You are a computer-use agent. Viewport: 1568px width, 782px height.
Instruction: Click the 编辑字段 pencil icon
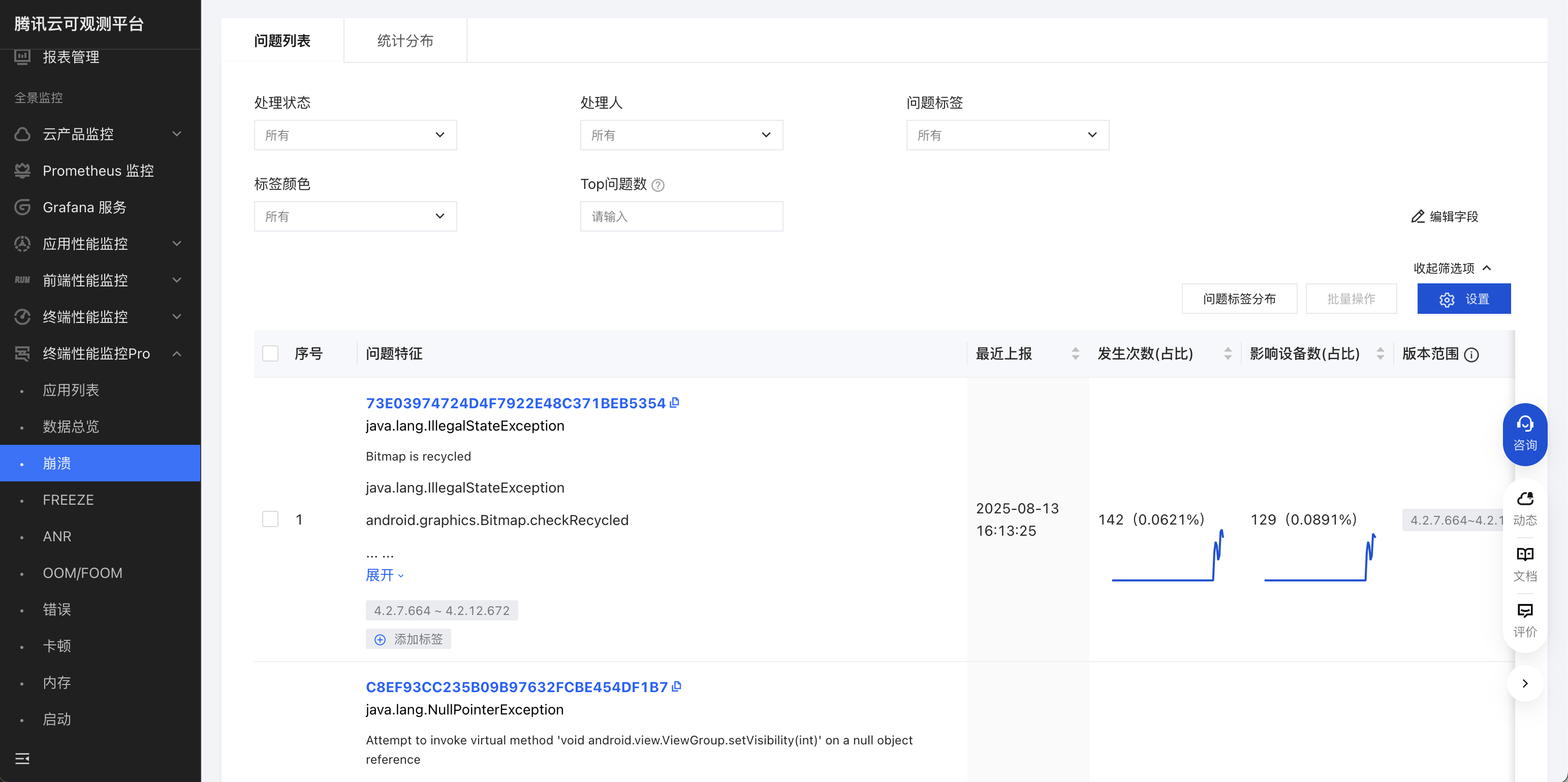(x=1418, y=217)
